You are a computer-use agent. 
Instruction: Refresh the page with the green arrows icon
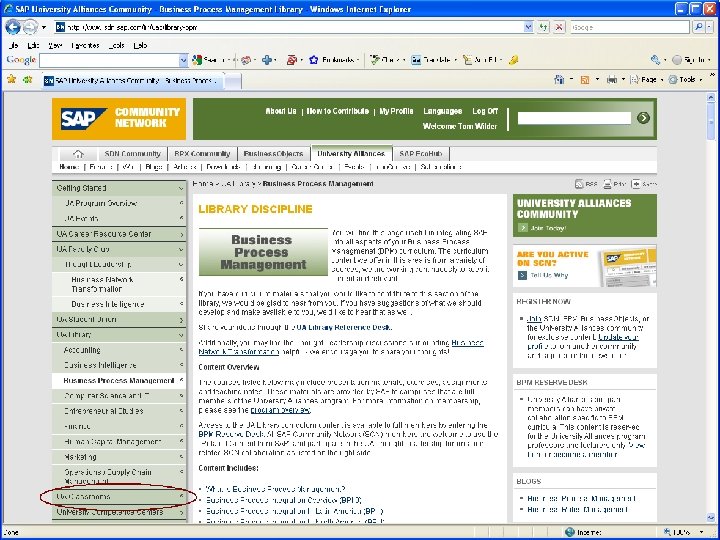point(544,27)
